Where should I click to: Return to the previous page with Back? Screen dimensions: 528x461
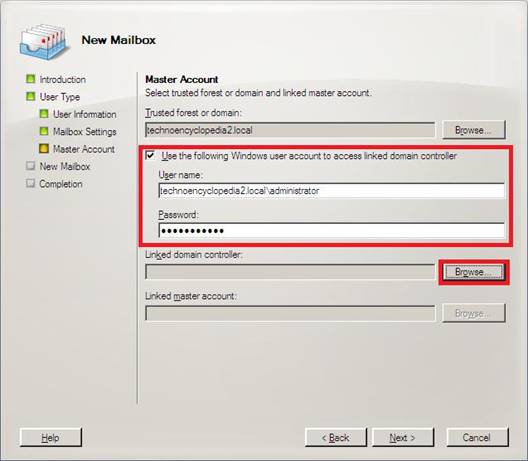(336, 437)
